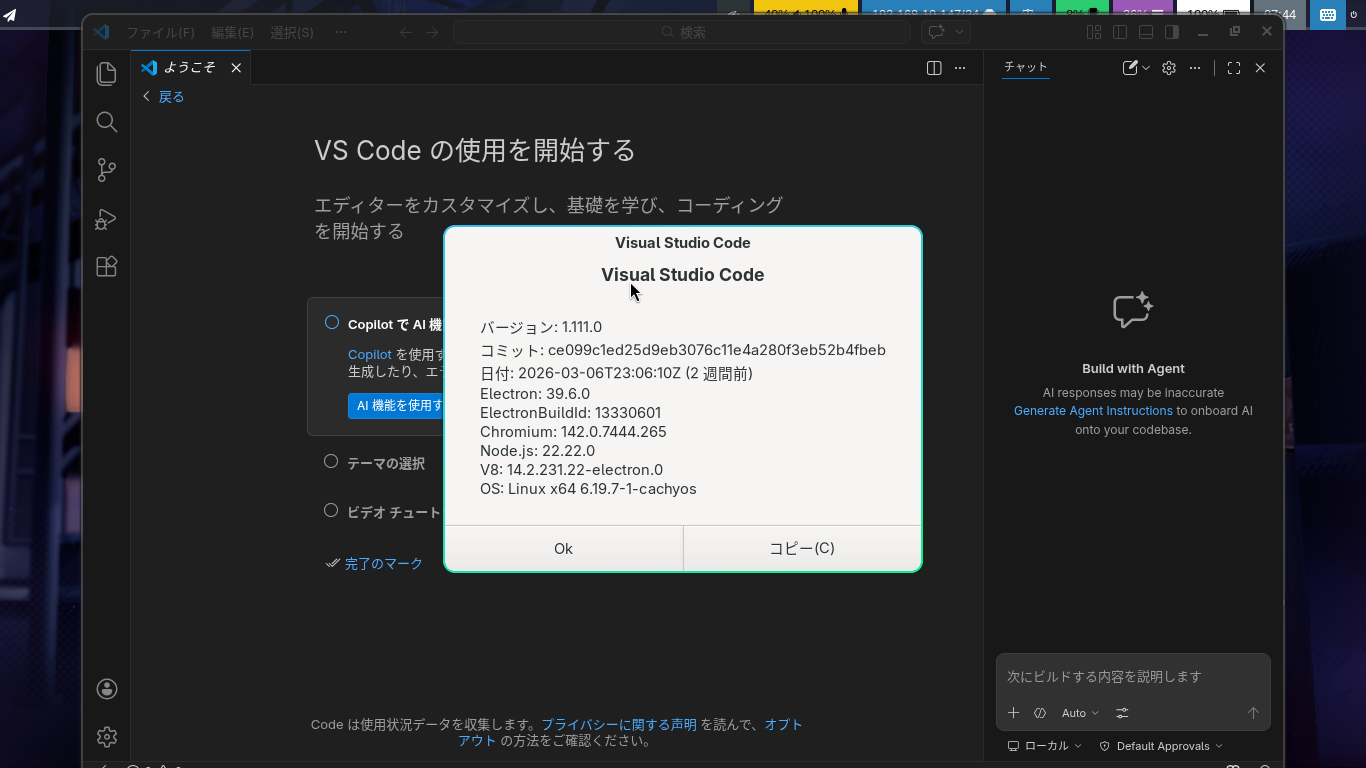Select the Copilot AI feature step radio
Screen dimensions: 1366x768
[332, 323]
